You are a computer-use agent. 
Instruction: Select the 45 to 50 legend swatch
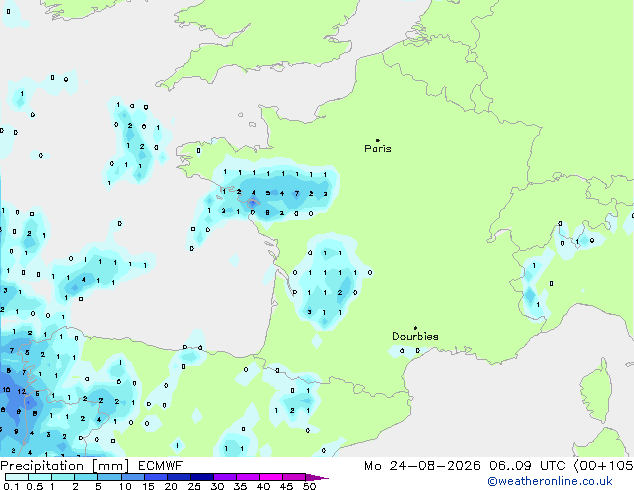[294, 477]
